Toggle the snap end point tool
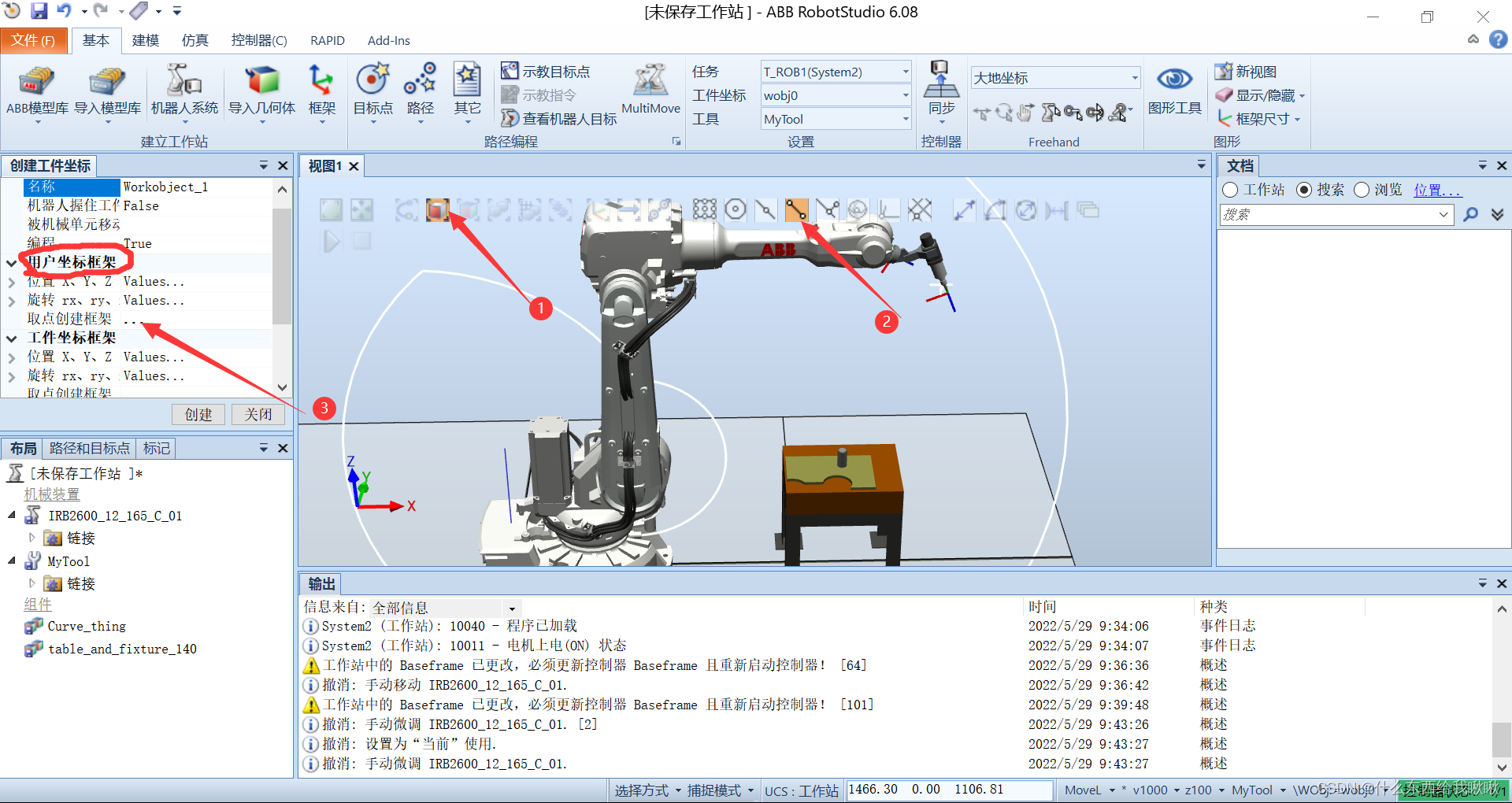Image resolution: width=1512 pixels, height=803 pixels. pos(796,209)
